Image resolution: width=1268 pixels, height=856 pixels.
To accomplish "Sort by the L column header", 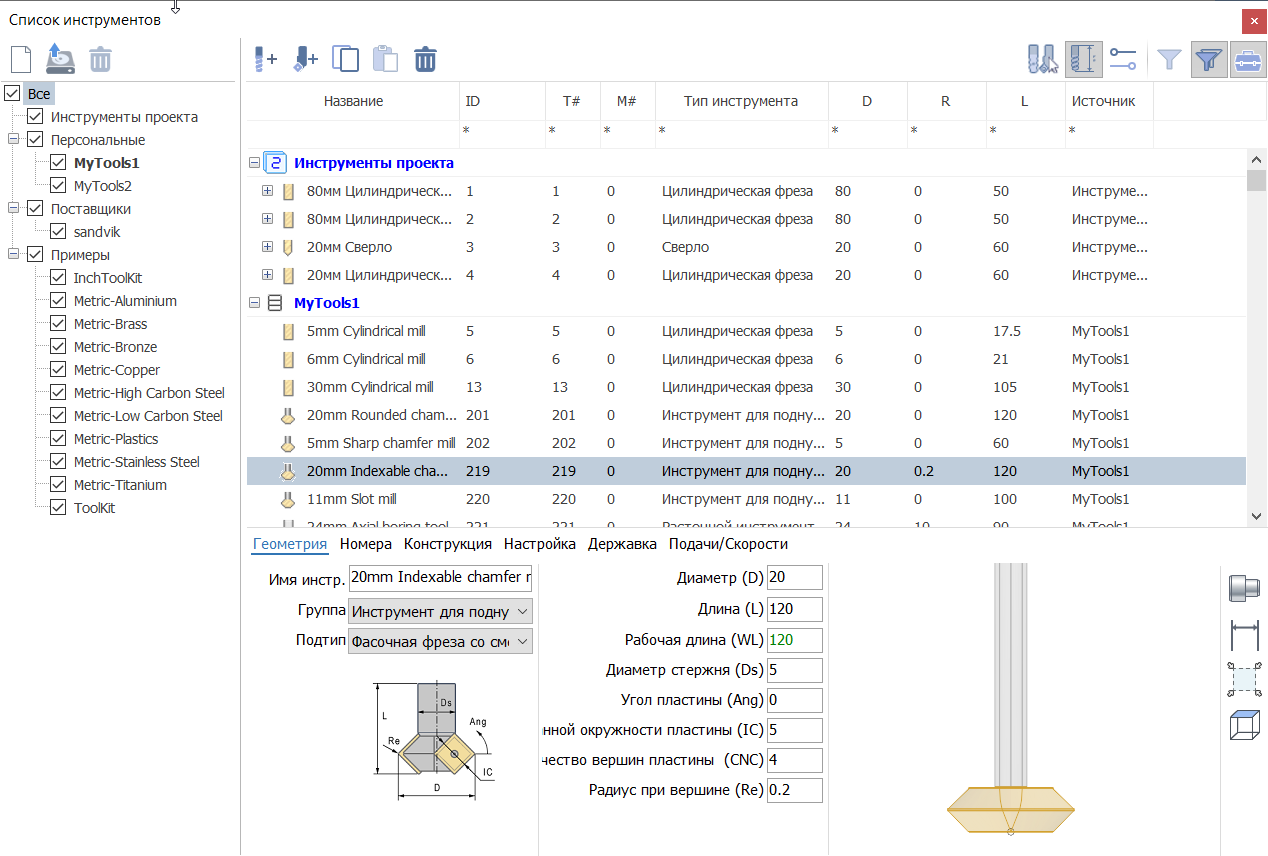I will 1025,101.
